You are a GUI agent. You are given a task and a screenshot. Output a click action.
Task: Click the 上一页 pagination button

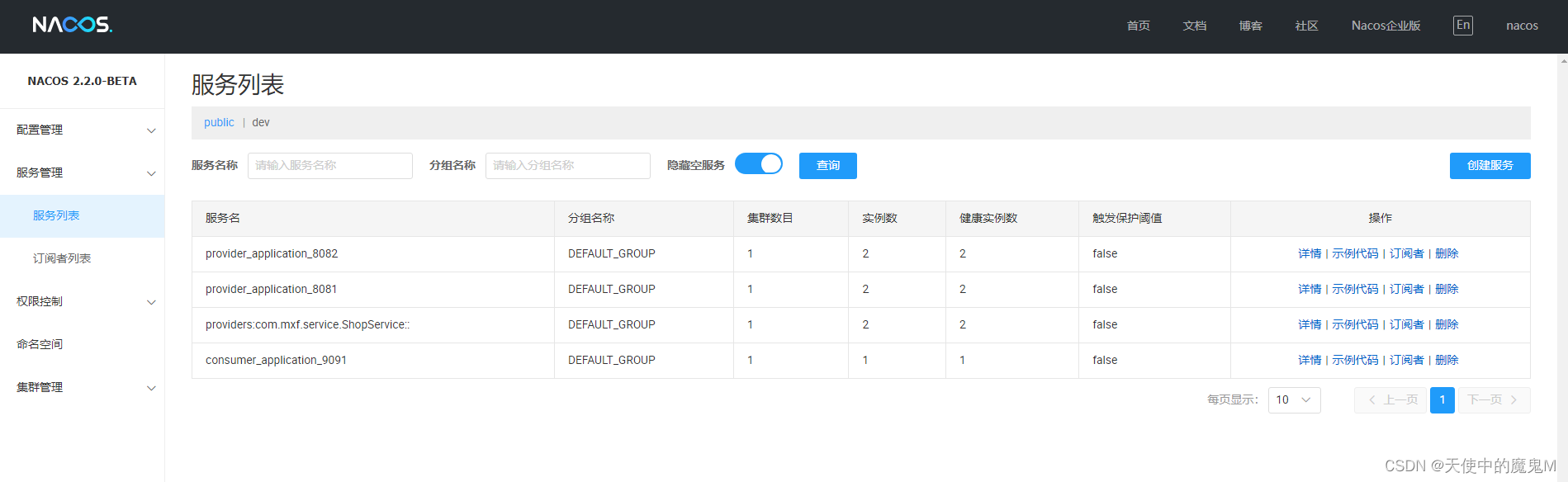pyautogui.click(x=1390, y=400)
